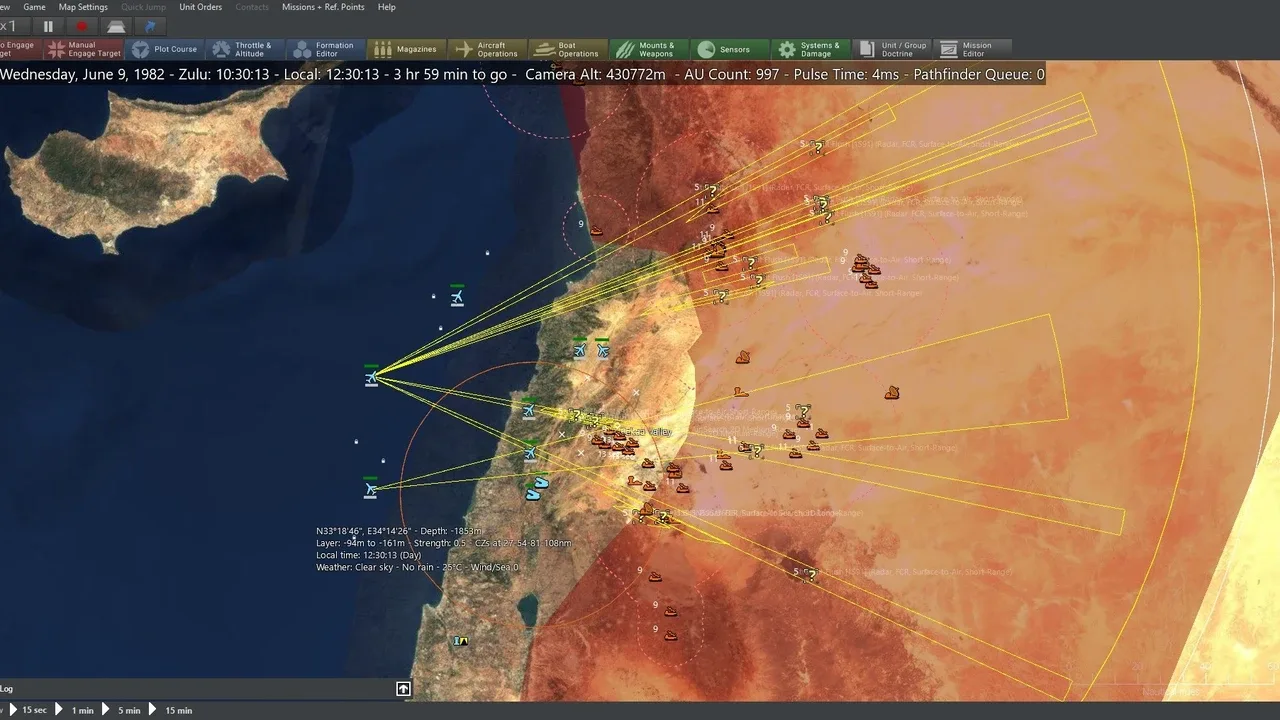The height and width of the screenshot is (720, 1280).
Task: Pause the simulation
Action: [48, 27]
